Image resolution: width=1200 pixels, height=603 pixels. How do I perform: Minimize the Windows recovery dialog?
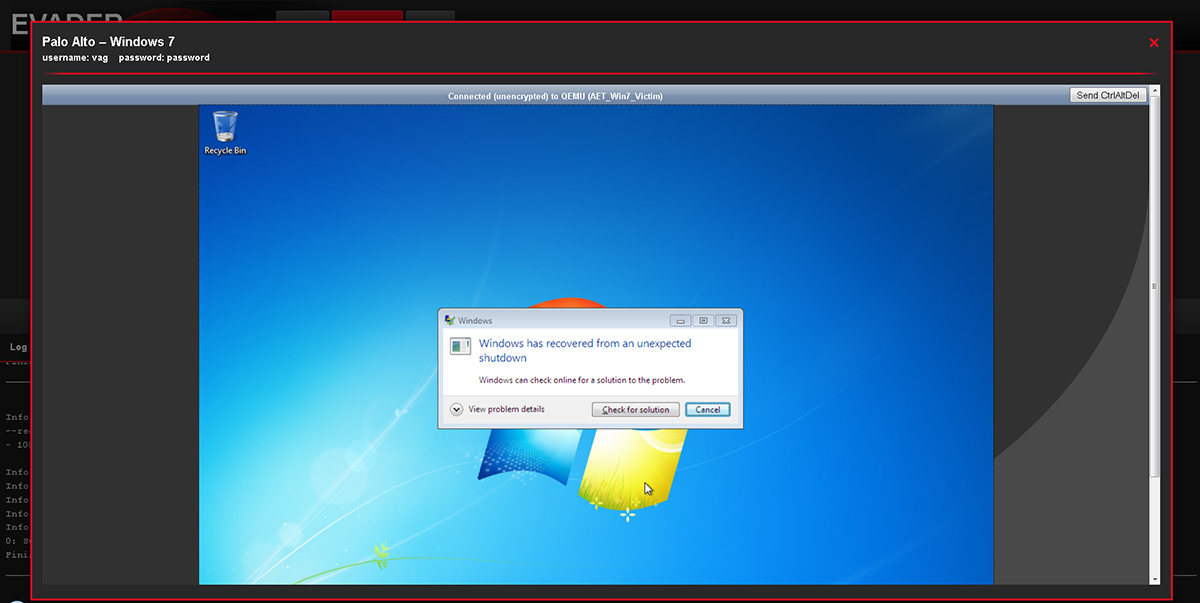tap(681, 320)
